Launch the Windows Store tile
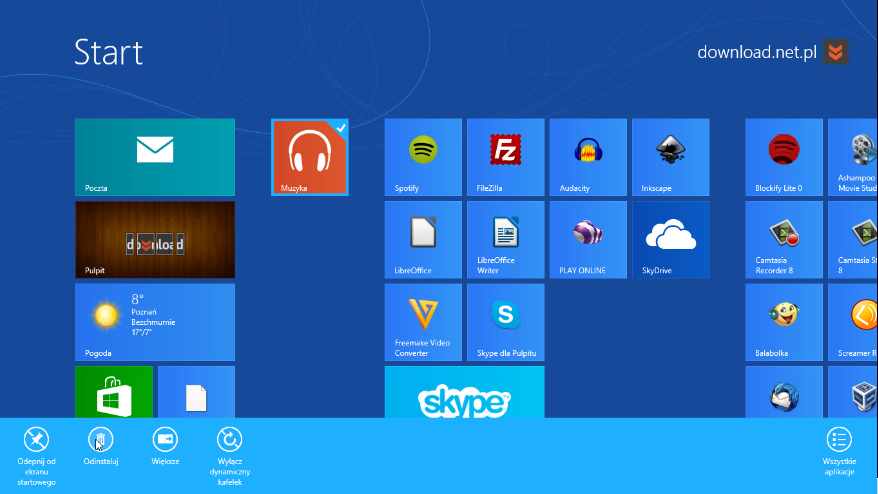This screenshot has height=494, width=878. tap(114, 392)
